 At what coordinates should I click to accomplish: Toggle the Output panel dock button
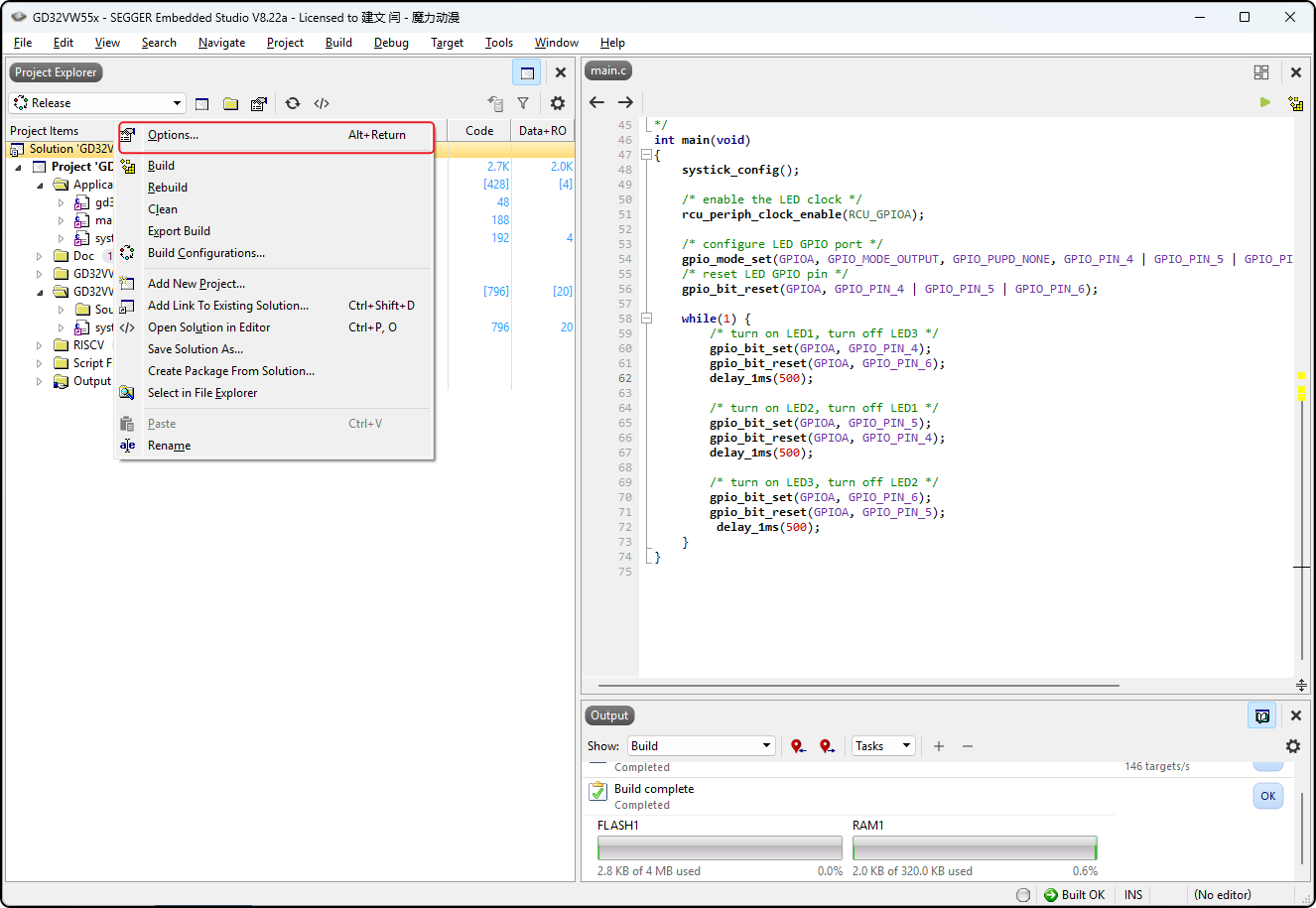click(1261, 715)
